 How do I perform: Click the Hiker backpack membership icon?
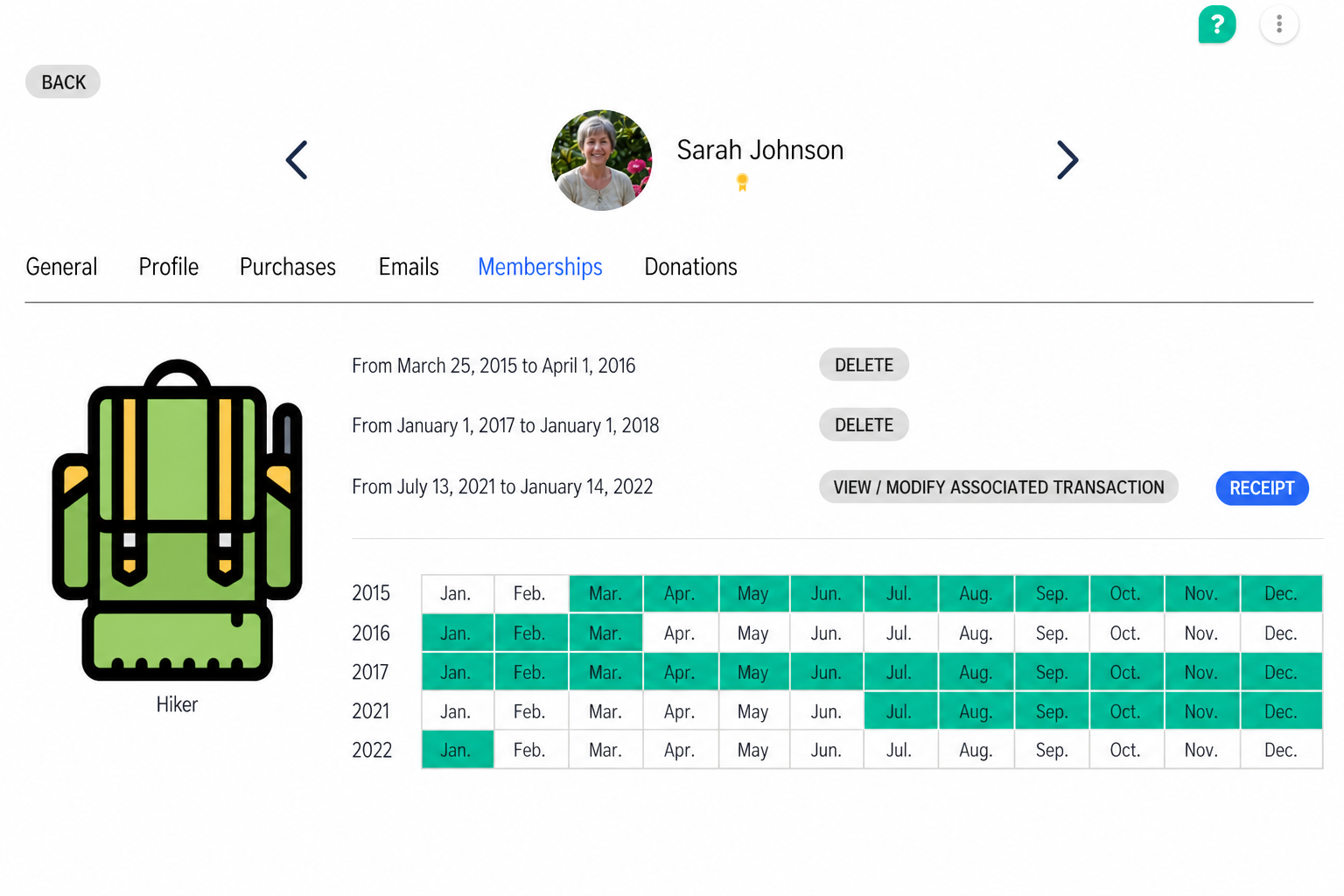coord(178,520)
